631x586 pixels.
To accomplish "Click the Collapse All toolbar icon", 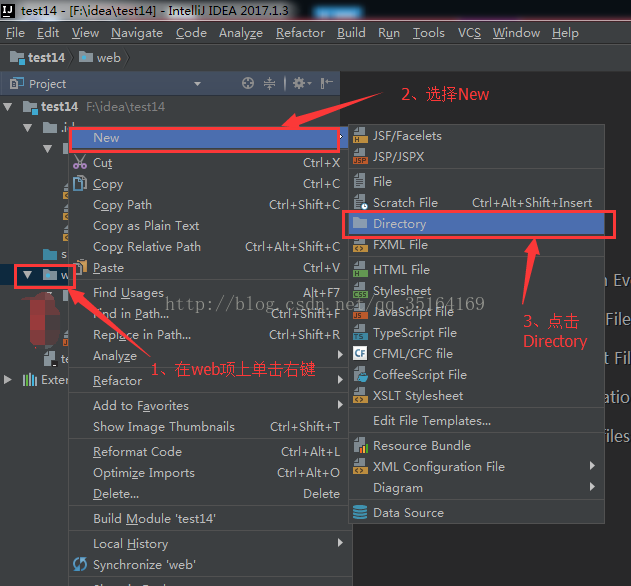I will [x=269, y=83].
